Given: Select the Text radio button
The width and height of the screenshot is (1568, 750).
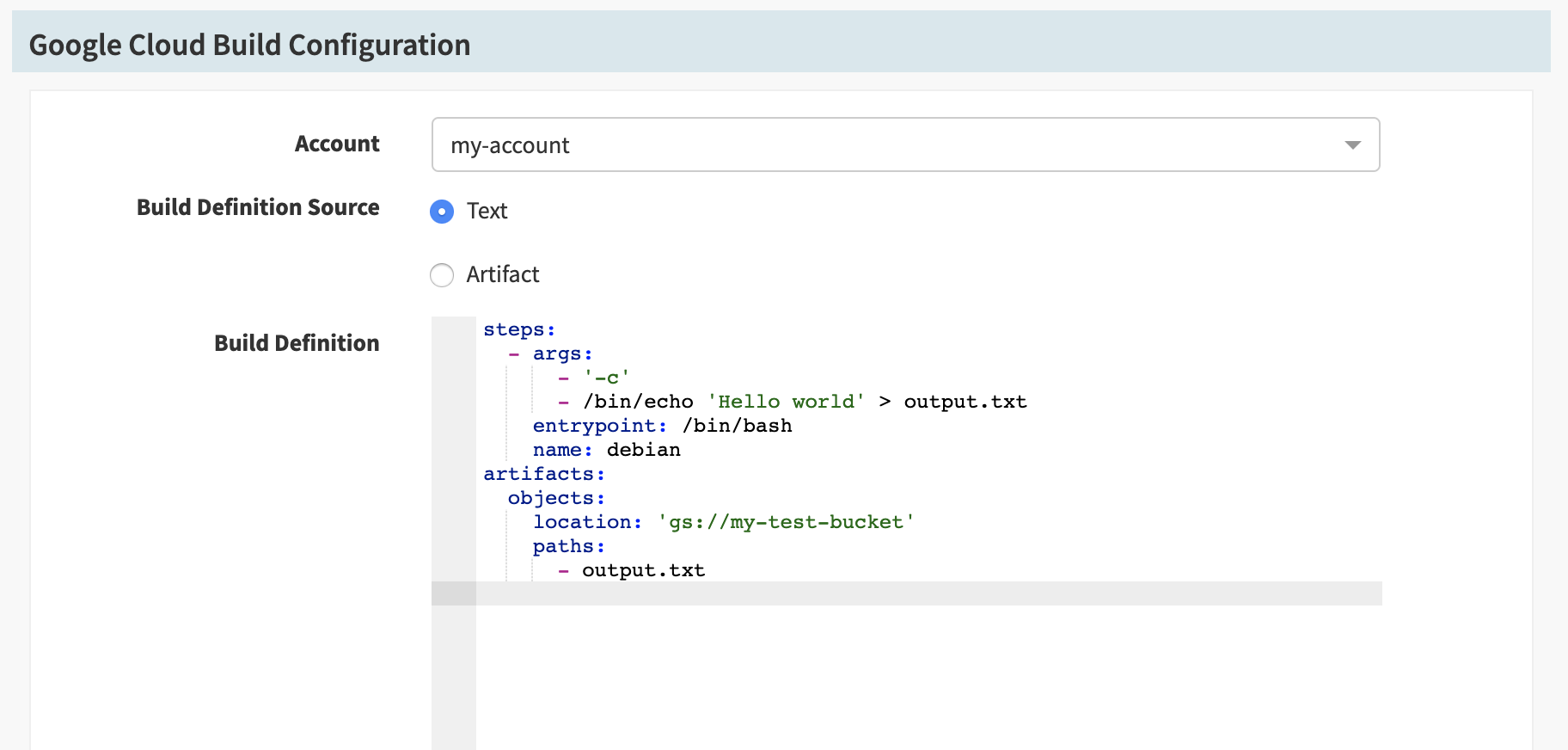Looking at the screenshot, I should 442,212.
